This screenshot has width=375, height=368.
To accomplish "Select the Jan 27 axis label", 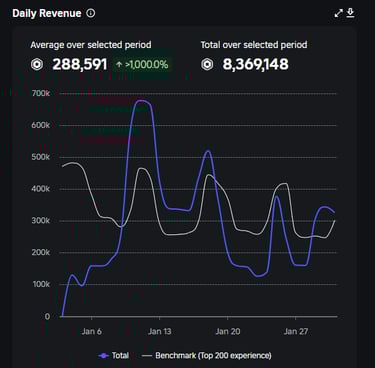I will point(296,331).
